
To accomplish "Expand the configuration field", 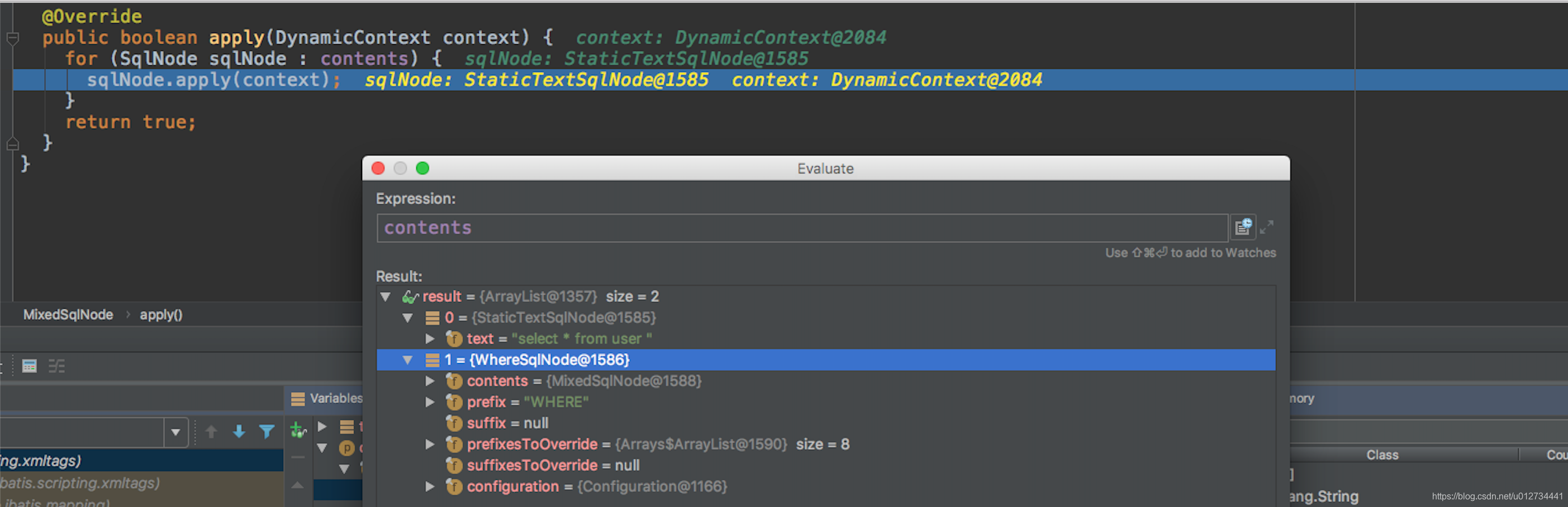I will click(430, 486).
